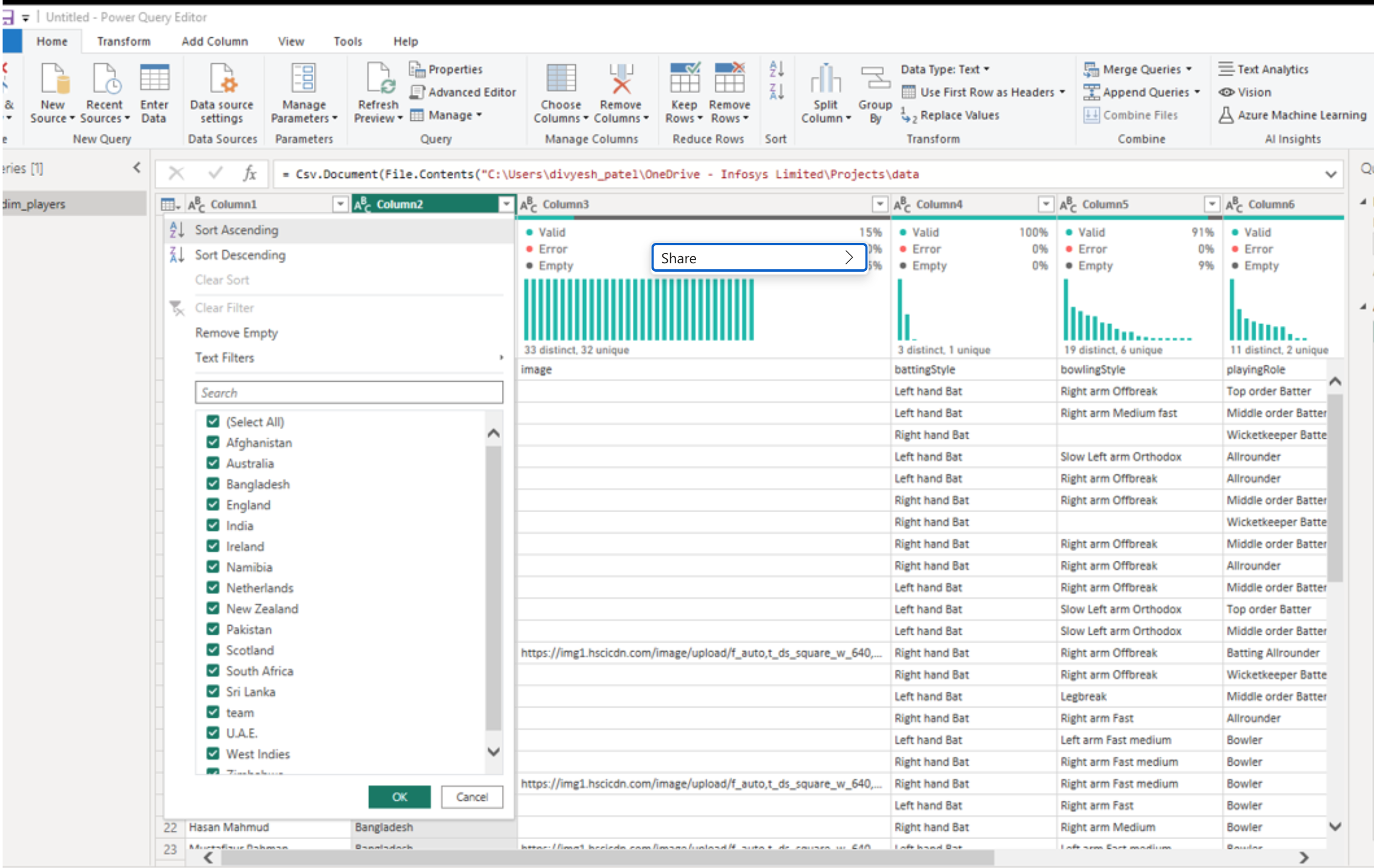Open Column5 filter dropdown
The height and width of the screenshot is (868, 1374).
pyautogui.click(x=1212, y=204)
